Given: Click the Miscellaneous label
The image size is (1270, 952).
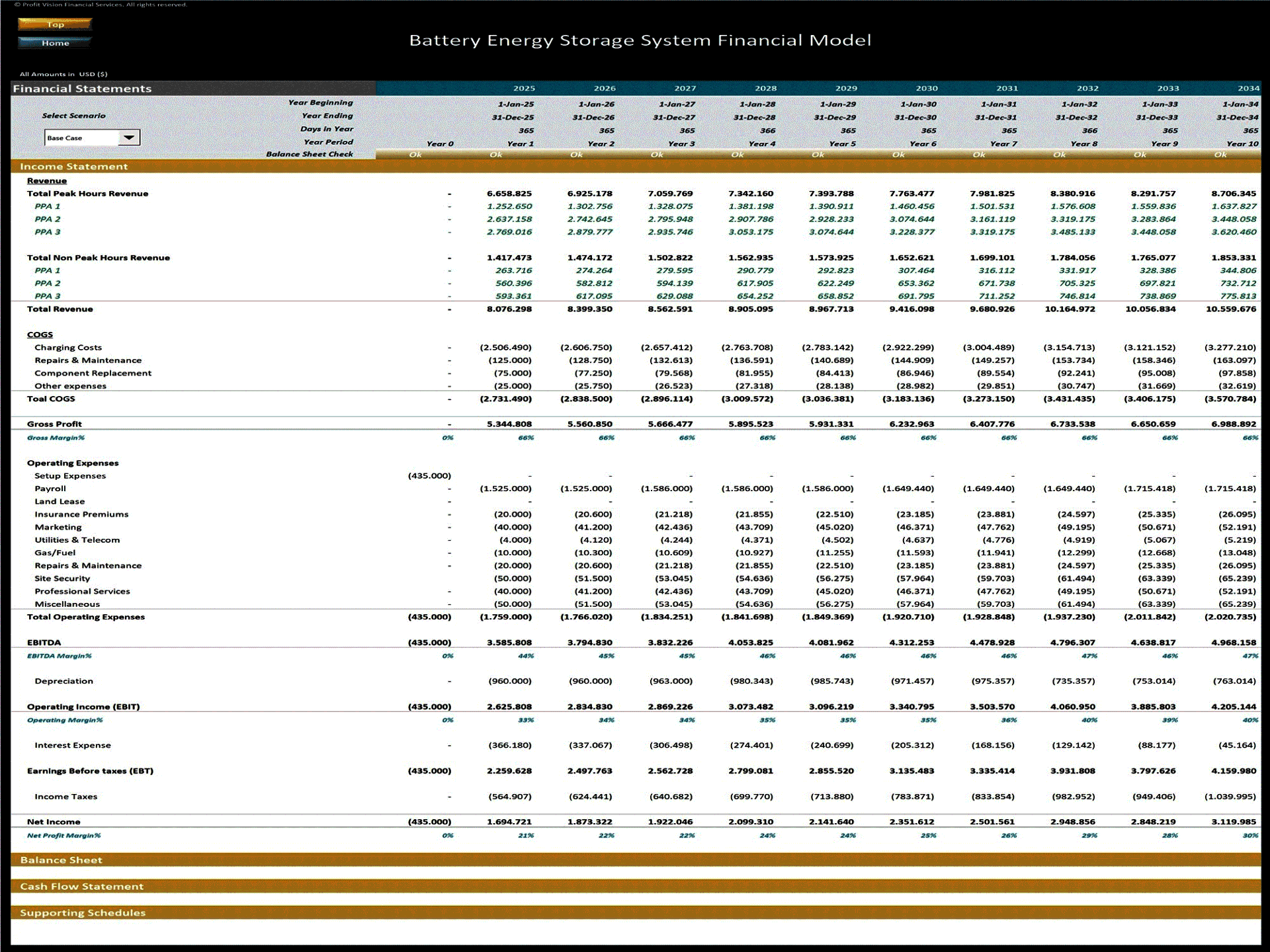Looking at the screenshot, I should (x=67, y=604).
